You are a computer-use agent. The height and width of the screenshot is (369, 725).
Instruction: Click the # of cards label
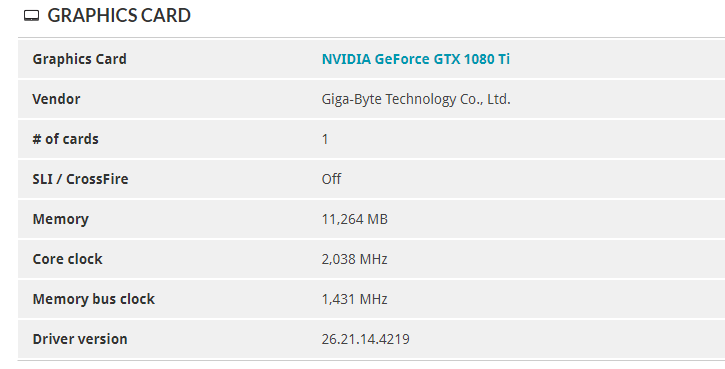click(x=65, y=139)
